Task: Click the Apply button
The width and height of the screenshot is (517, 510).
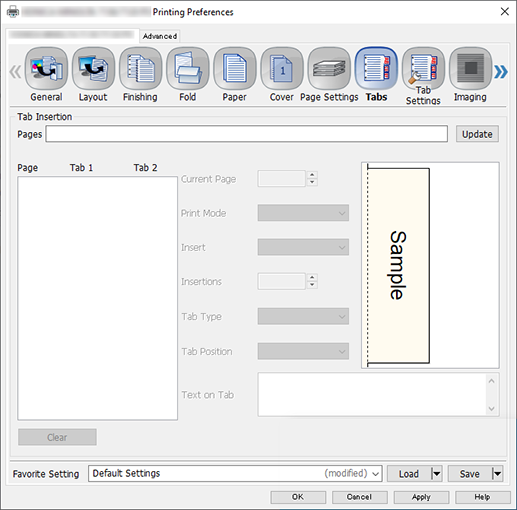Action: tap(421, 497)
